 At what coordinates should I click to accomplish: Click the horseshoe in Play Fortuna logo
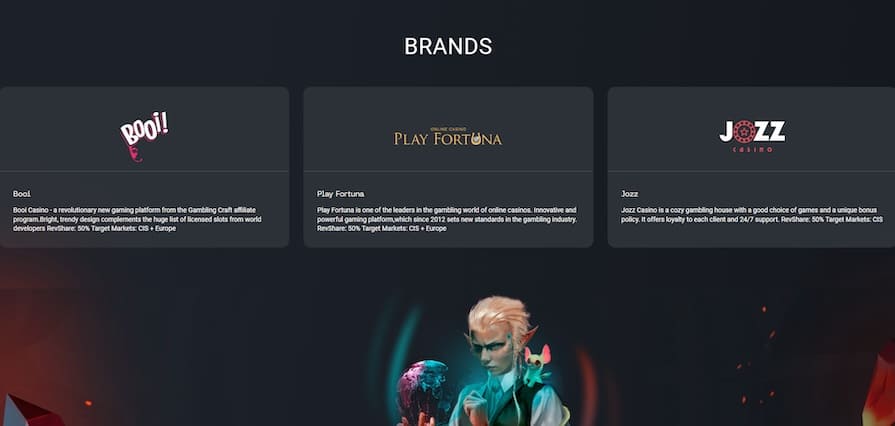coord(475,139)
